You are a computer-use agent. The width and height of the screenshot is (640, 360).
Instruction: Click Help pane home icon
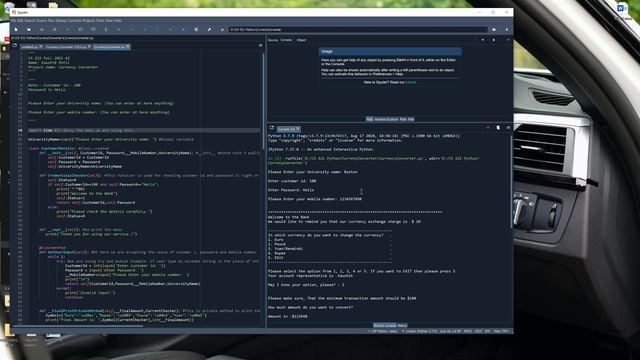(483, 40)
